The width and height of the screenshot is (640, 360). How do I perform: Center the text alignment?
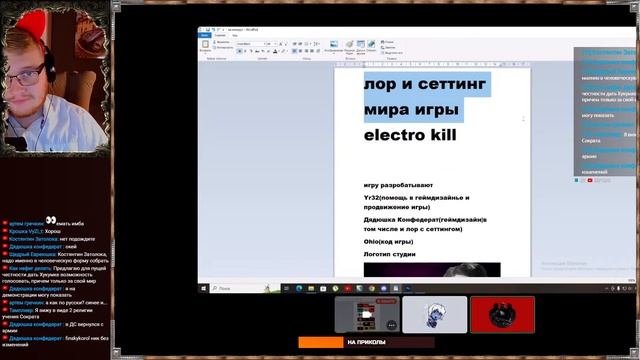[300, 51]
